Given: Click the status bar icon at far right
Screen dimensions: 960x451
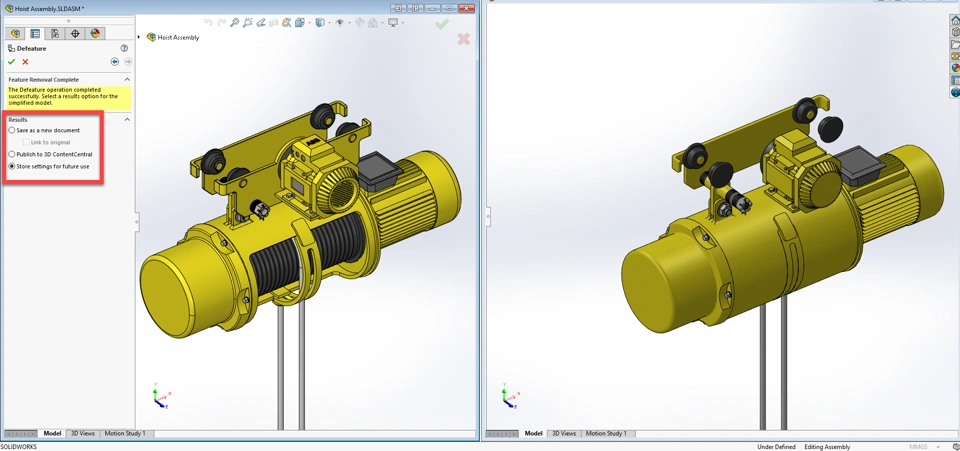Looking at the screenshot, I should tap(956, 447).
